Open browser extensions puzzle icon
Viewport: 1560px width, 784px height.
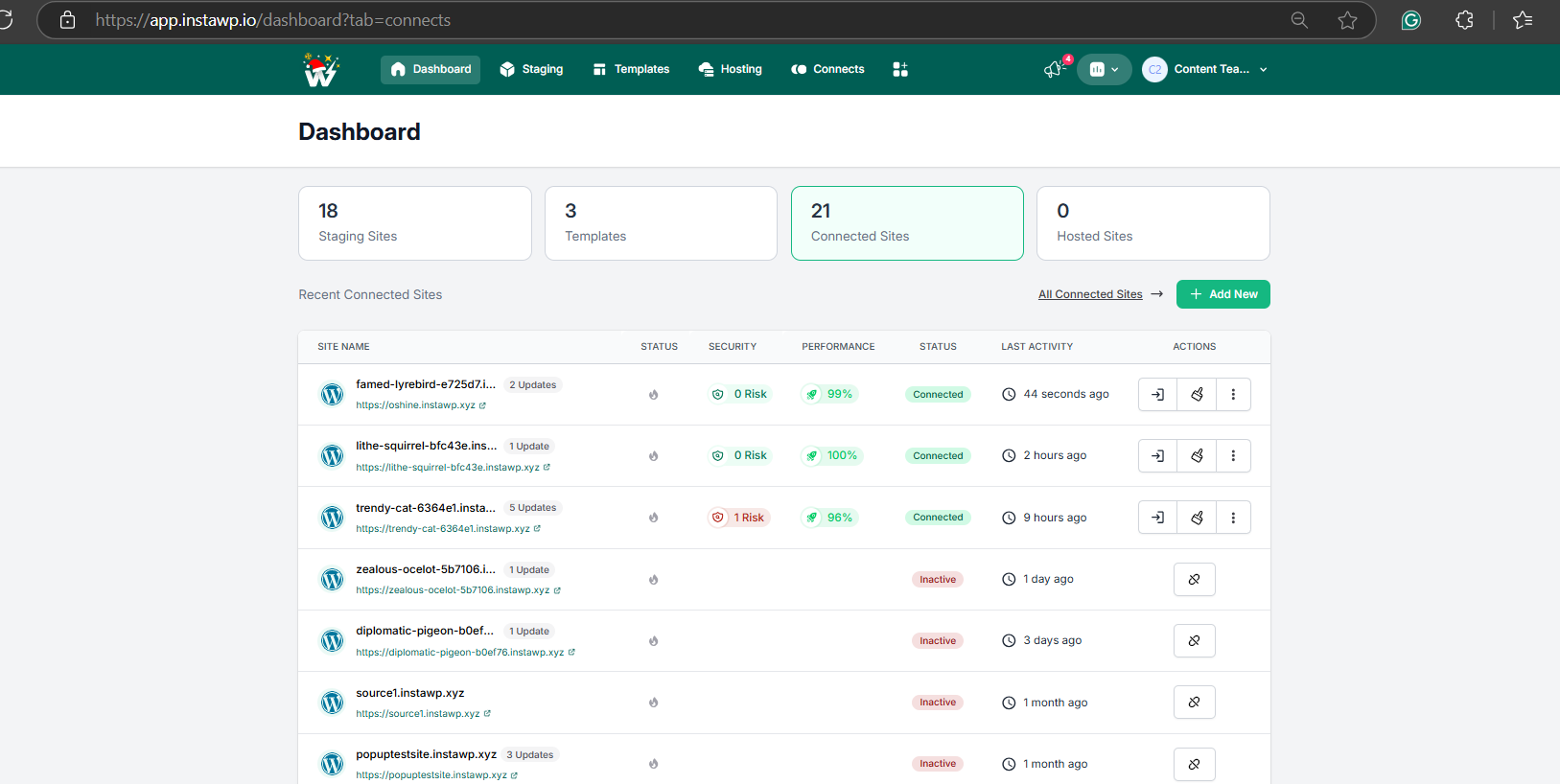tap(1464, 20)
